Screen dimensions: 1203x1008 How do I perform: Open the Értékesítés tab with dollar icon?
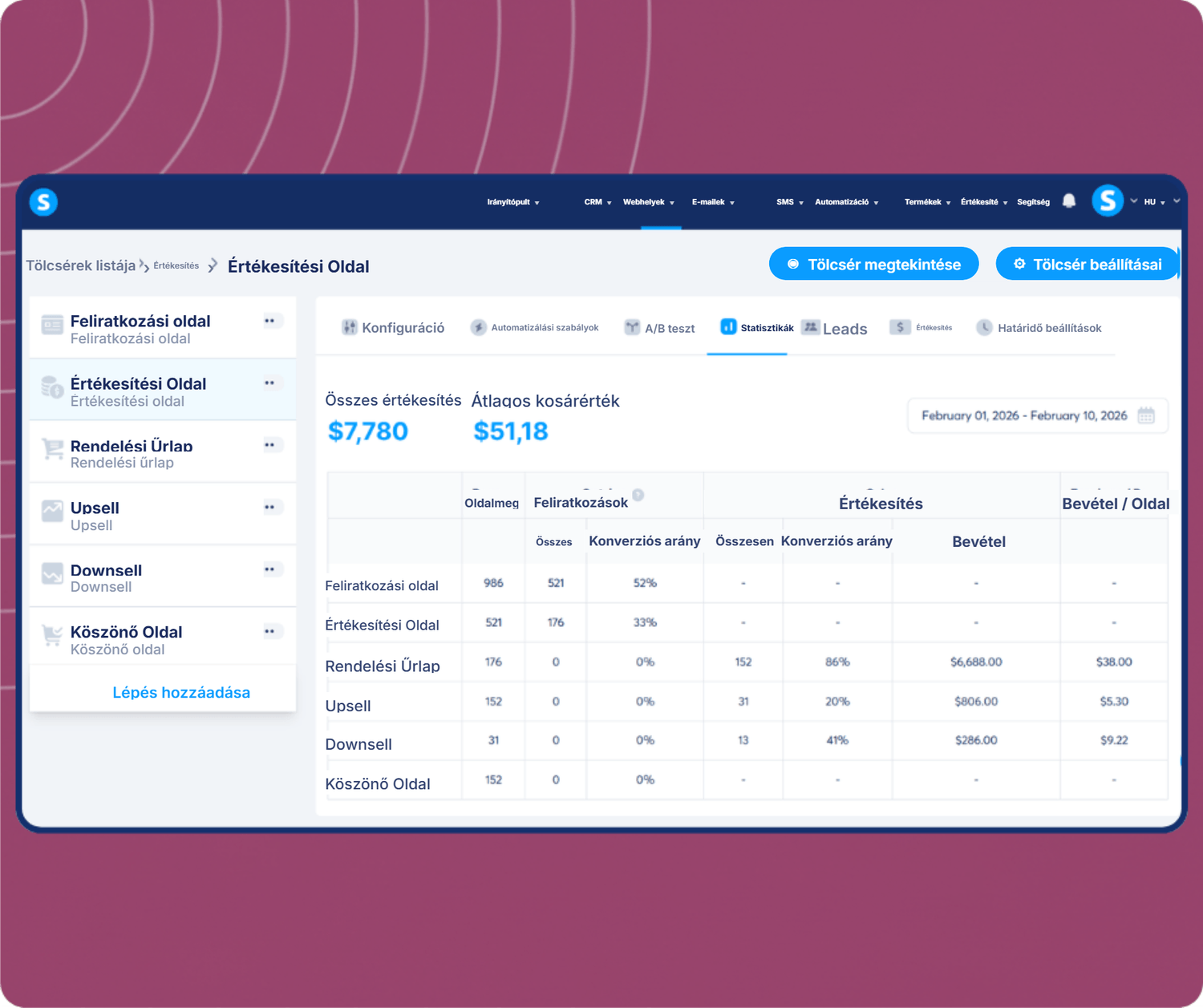point(921,327)
